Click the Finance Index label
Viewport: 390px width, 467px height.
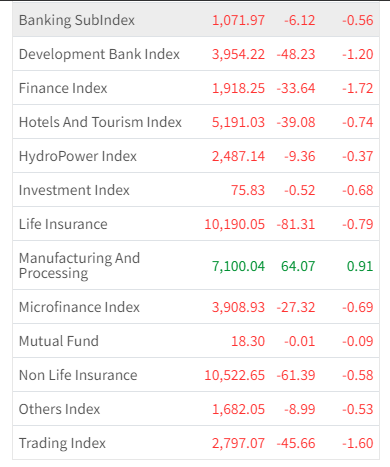click(x=63, y=88)
